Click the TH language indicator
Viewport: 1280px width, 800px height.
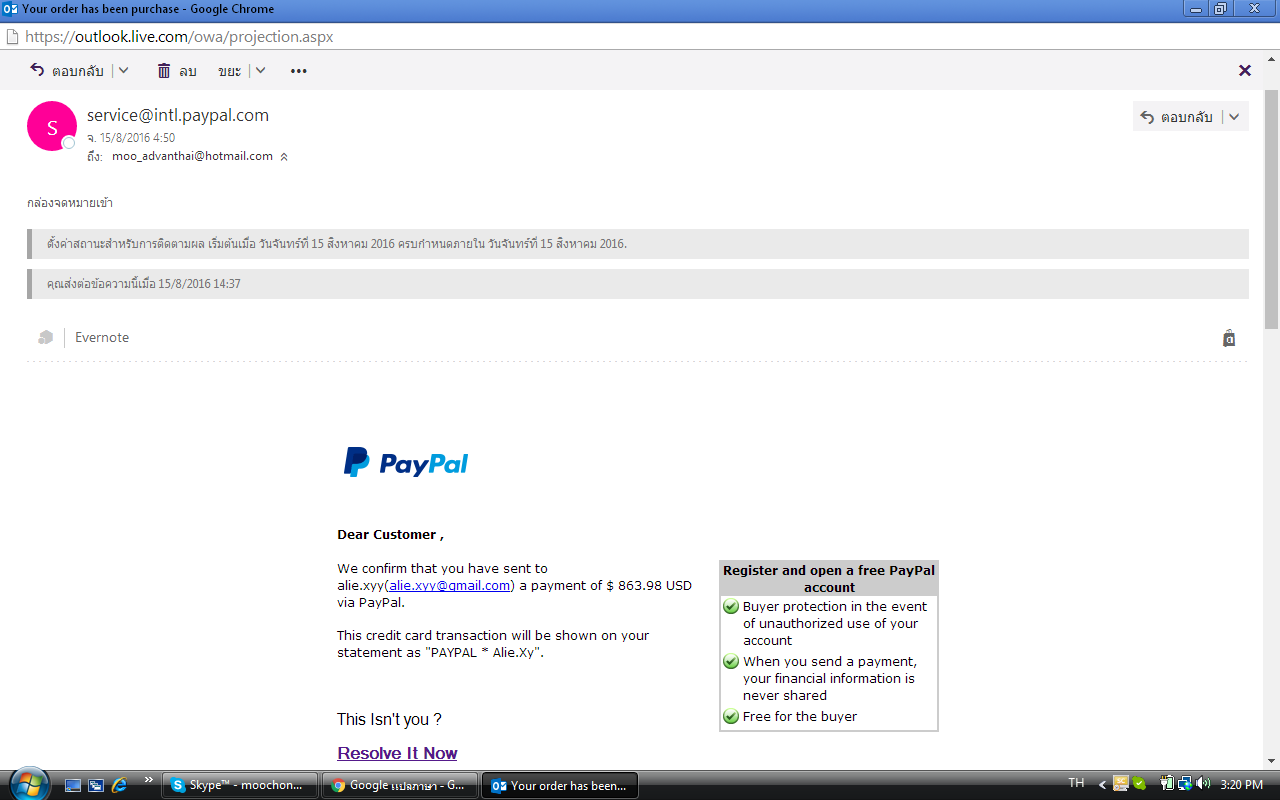pyautogui.click(x=1076, y=784)
